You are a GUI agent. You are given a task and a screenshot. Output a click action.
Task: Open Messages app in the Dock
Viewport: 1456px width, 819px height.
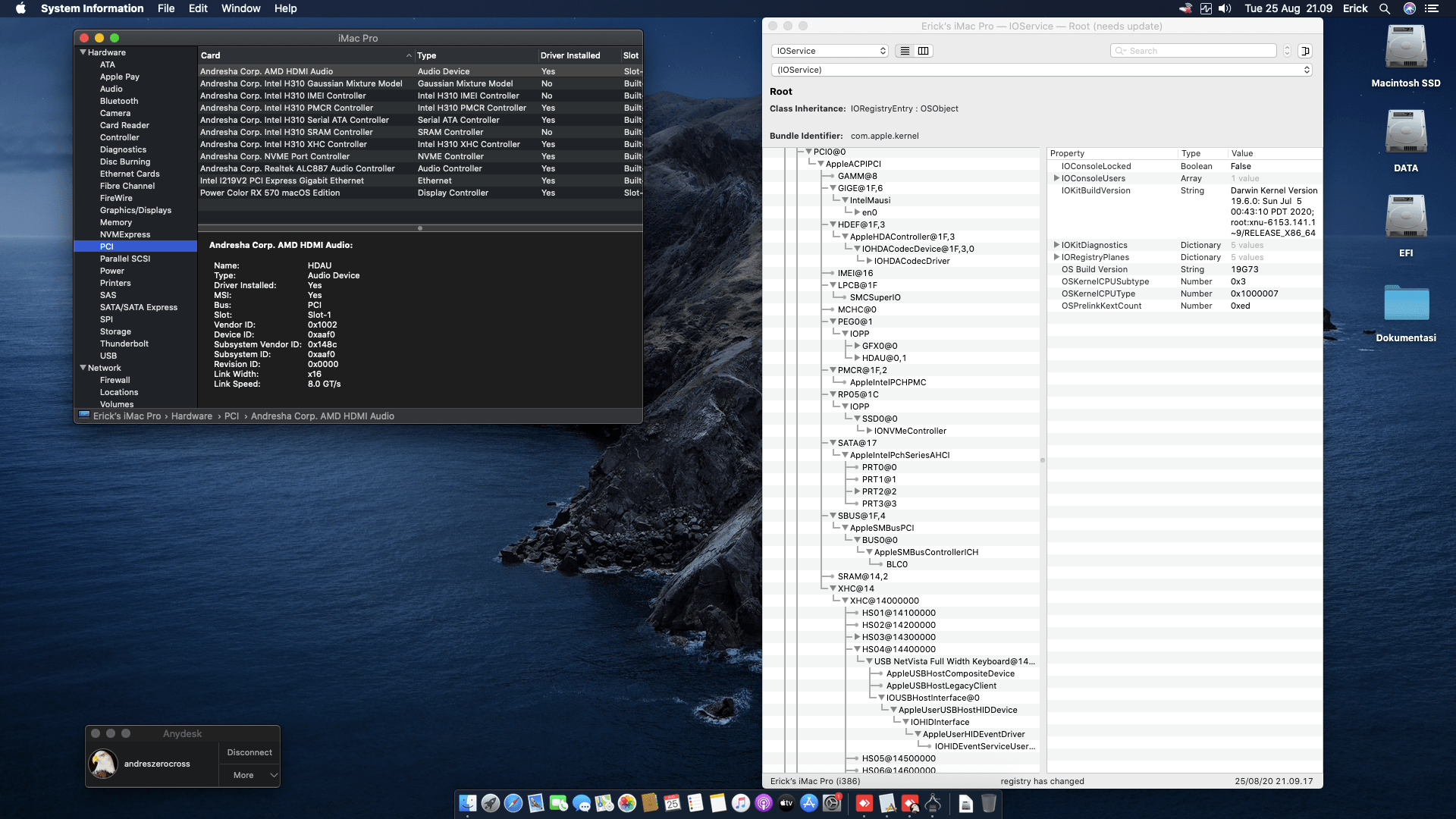(582, 803)
